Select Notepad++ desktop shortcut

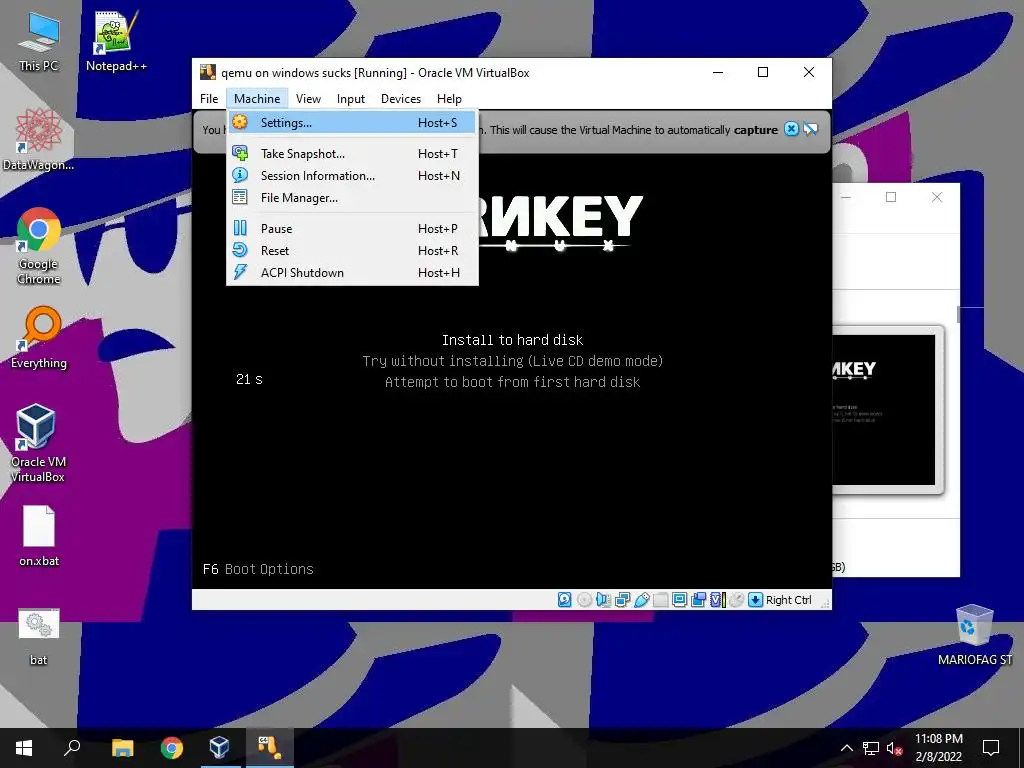click(x=116, y=42)
